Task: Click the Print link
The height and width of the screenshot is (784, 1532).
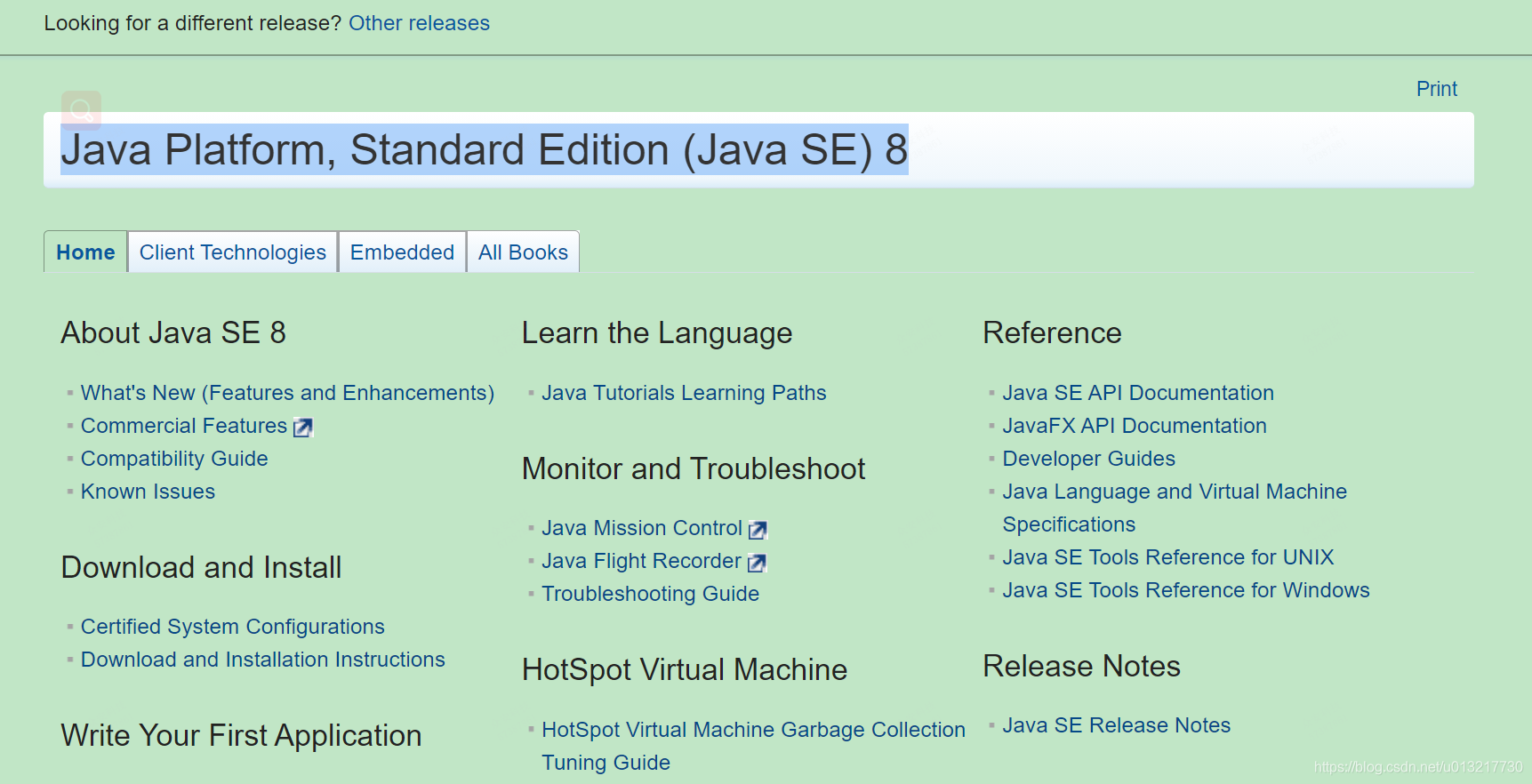Action: point(1437,89)
